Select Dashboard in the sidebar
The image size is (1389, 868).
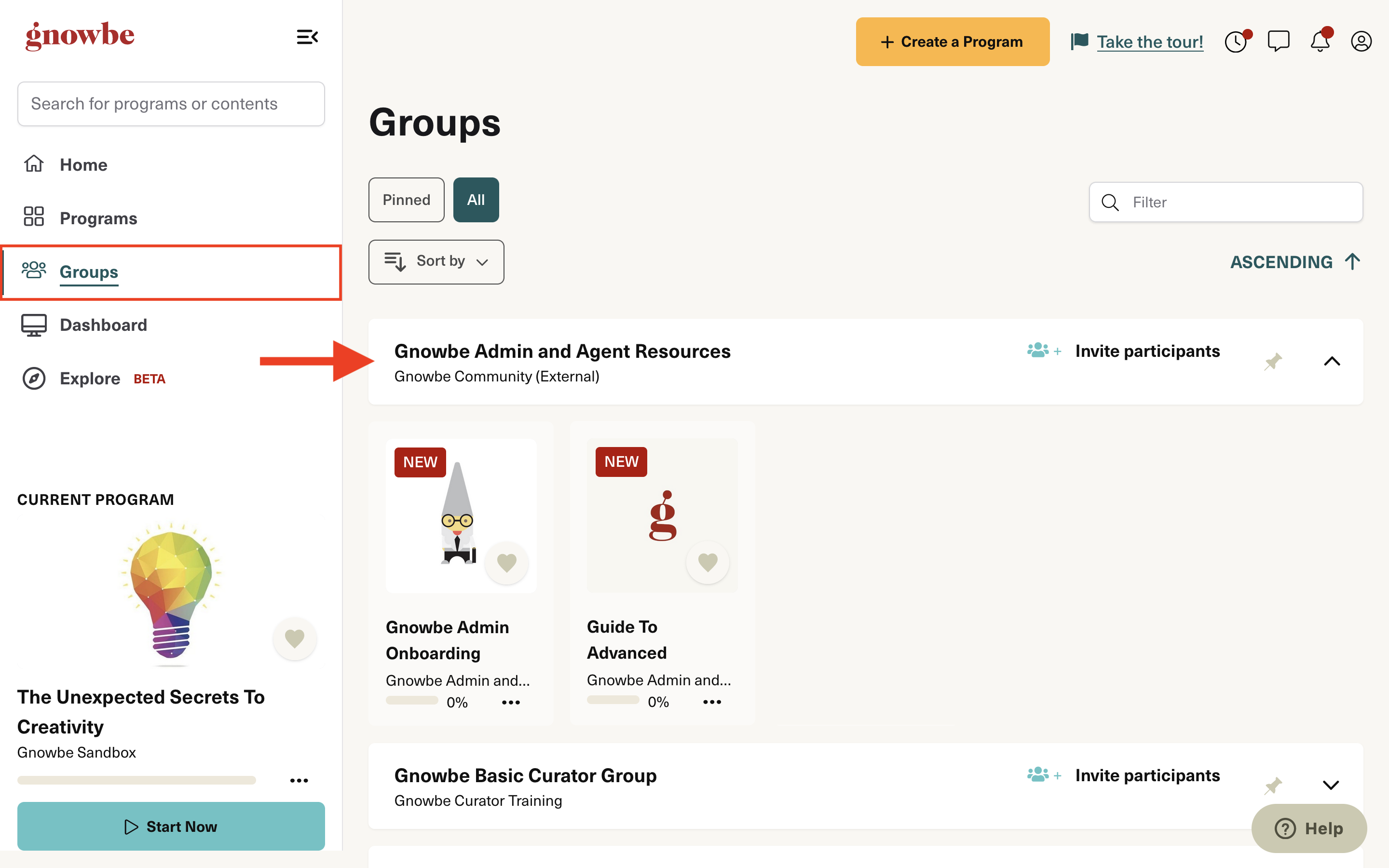pos(103,325)
